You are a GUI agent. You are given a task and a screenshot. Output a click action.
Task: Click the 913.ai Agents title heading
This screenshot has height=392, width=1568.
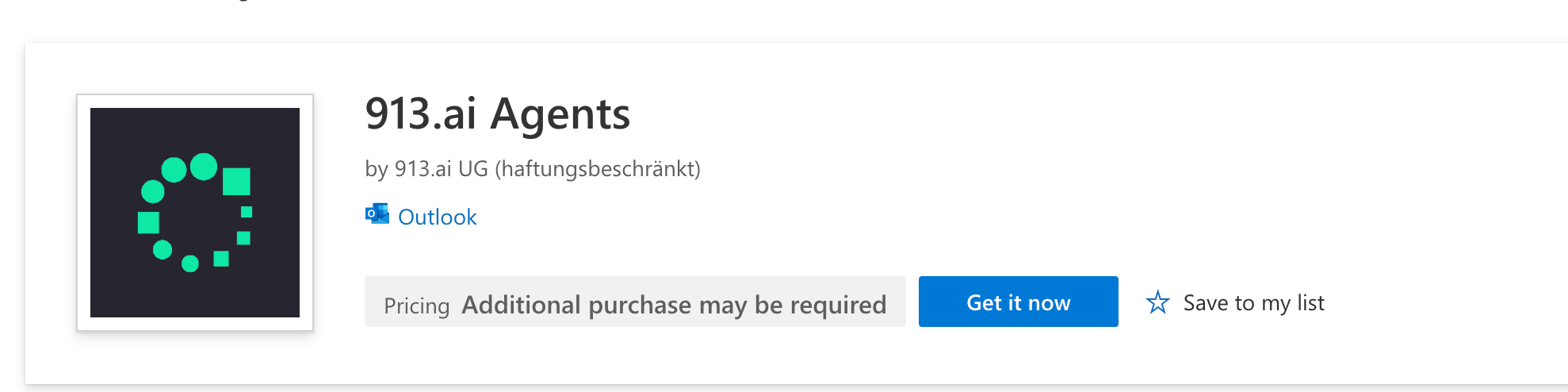point(497,114)
